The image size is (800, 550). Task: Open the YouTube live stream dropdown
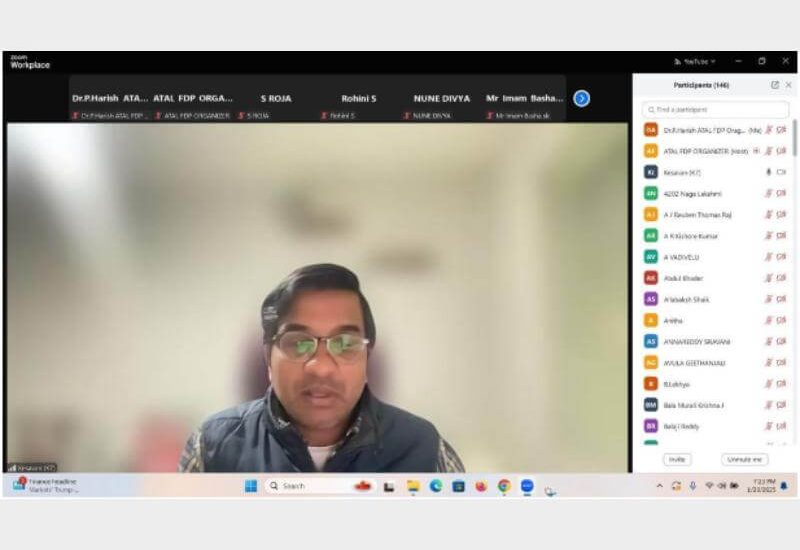pyautogui.click(x=696, y=61)
